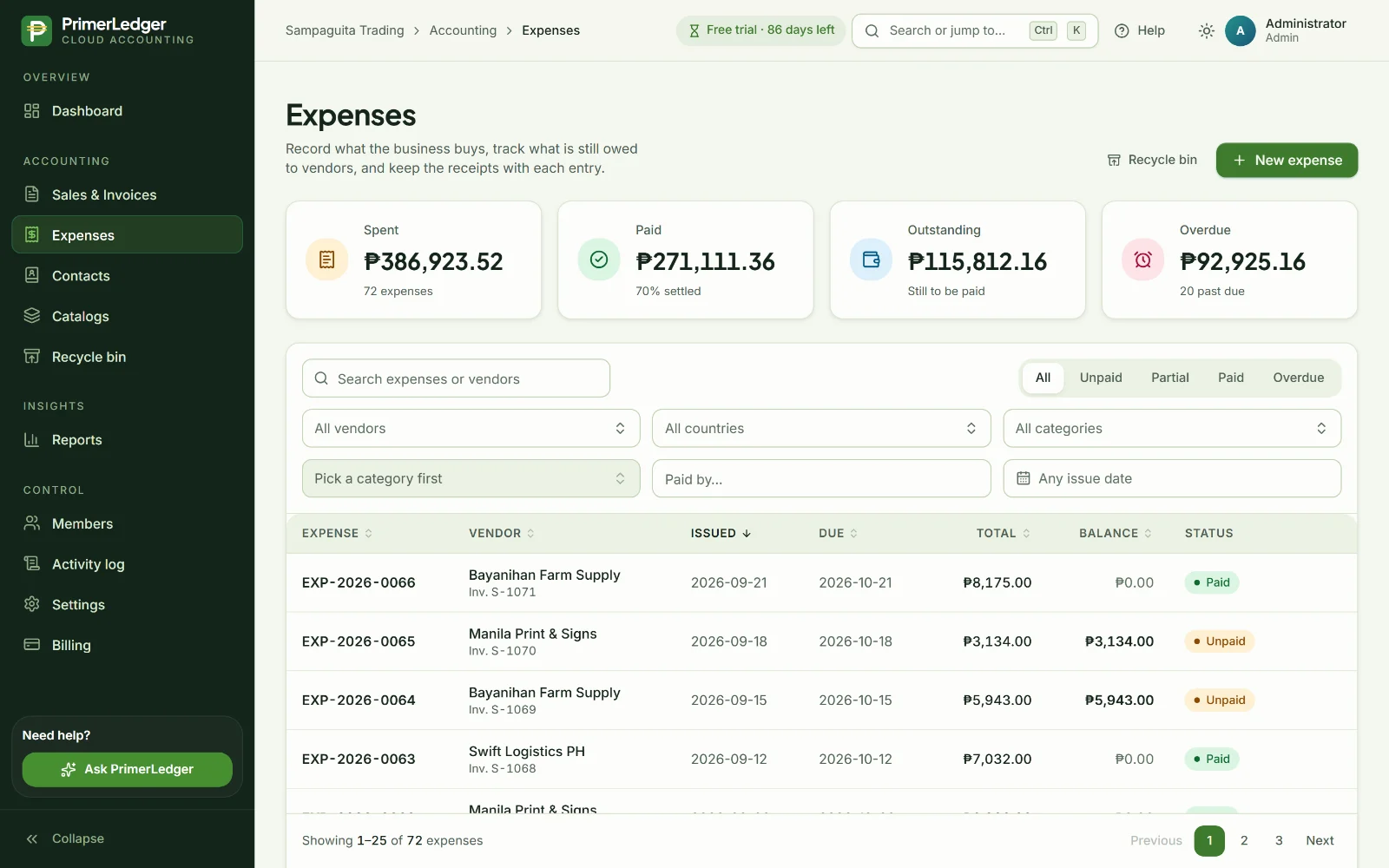This screenshot has height=868, width=1389.
Task: Click the Search or jump to box
Action: (x=975, y=30)
